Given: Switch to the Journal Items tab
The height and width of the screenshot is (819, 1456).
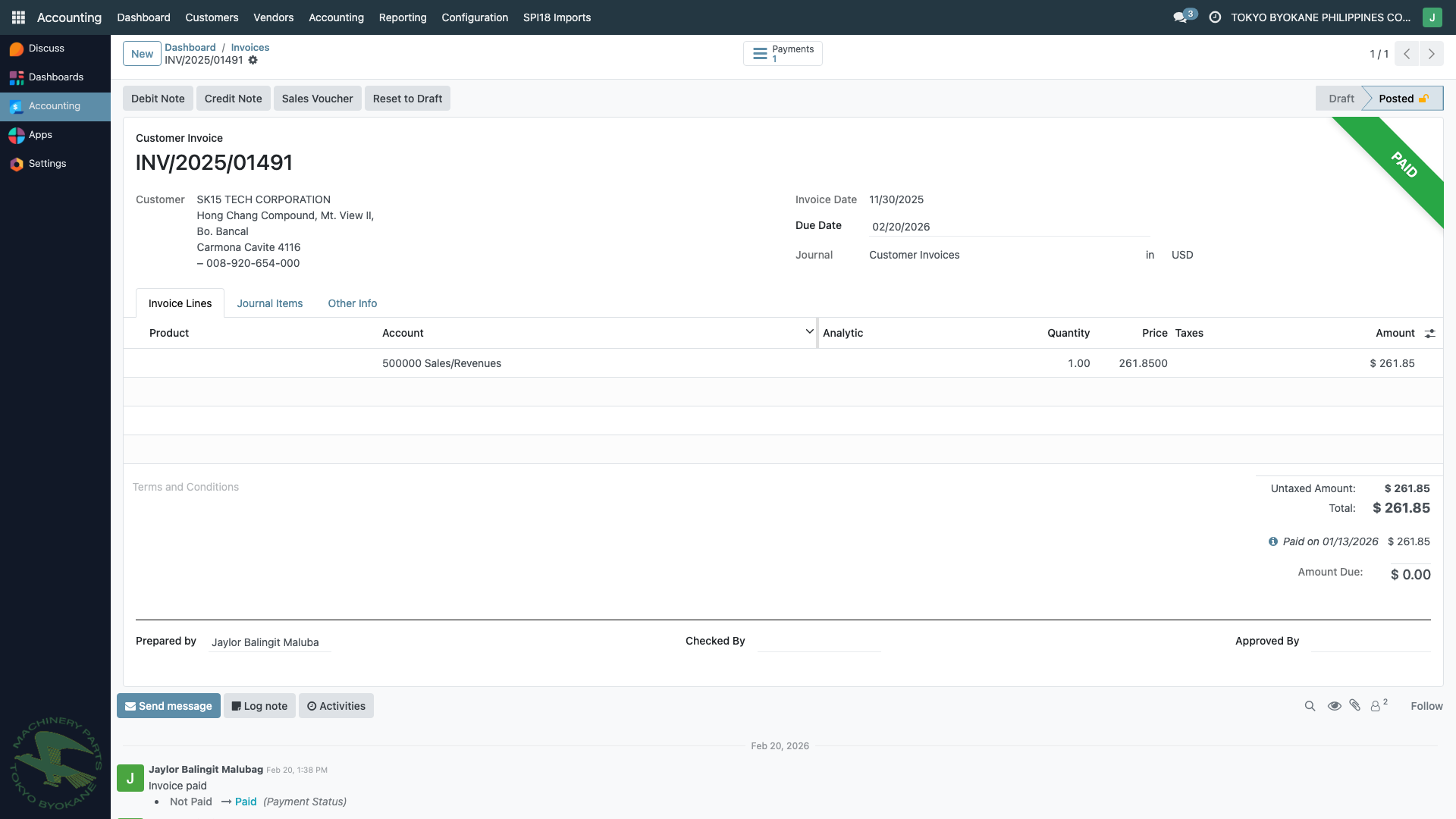Looking at the screenshot, I should [x=269, y=303].
